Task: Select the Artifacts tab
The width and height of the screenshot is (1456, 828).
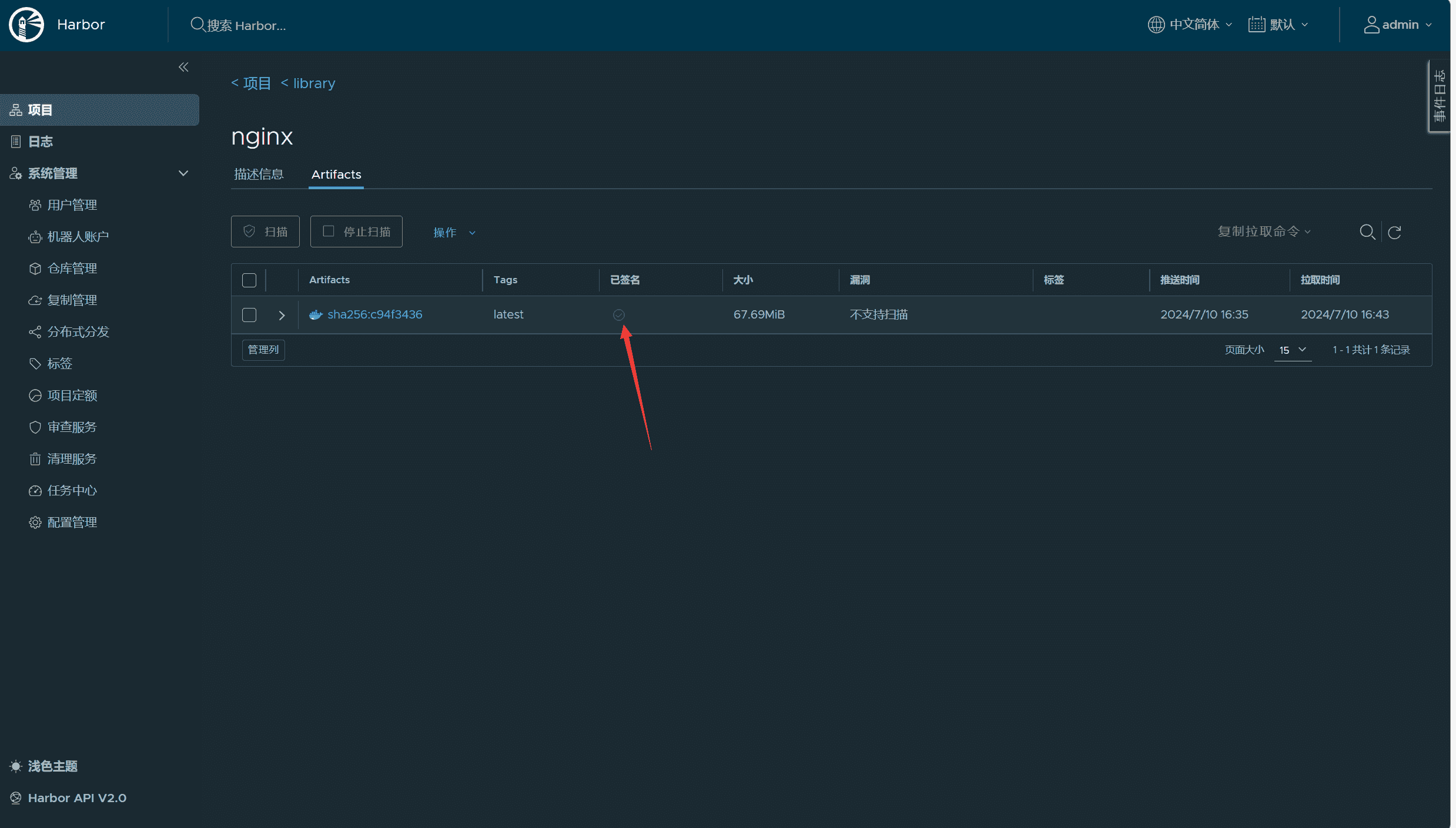Action: [336, 175]
